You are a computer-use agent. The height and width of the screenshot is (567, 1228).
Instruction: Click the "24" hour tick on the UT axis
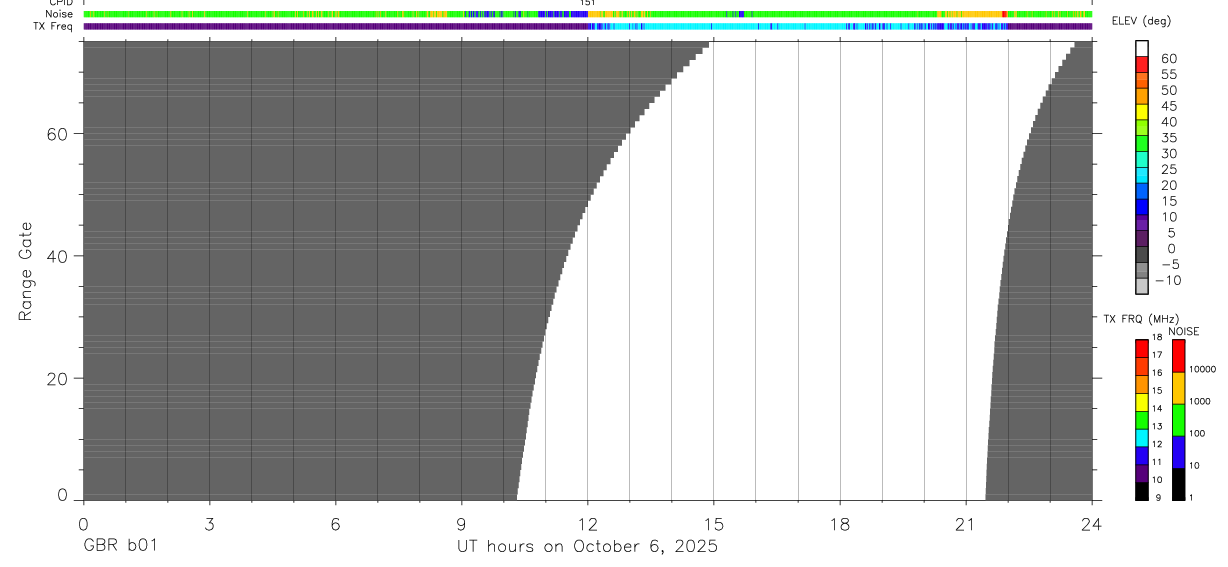[1092, 524]
